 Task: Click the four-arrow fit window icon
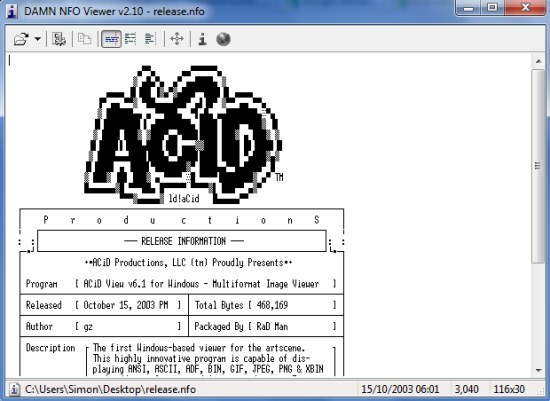pyautogui.click(x=177, y=39)
